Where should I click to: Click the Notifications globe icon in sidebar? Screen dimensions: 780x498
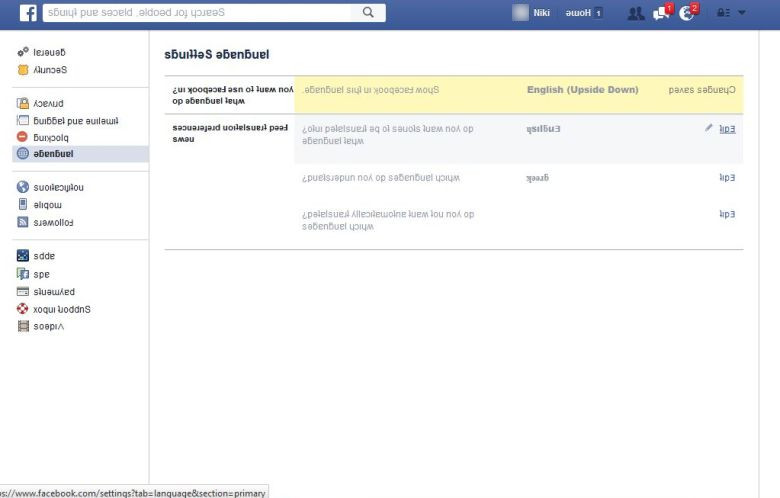coord(23,187)
